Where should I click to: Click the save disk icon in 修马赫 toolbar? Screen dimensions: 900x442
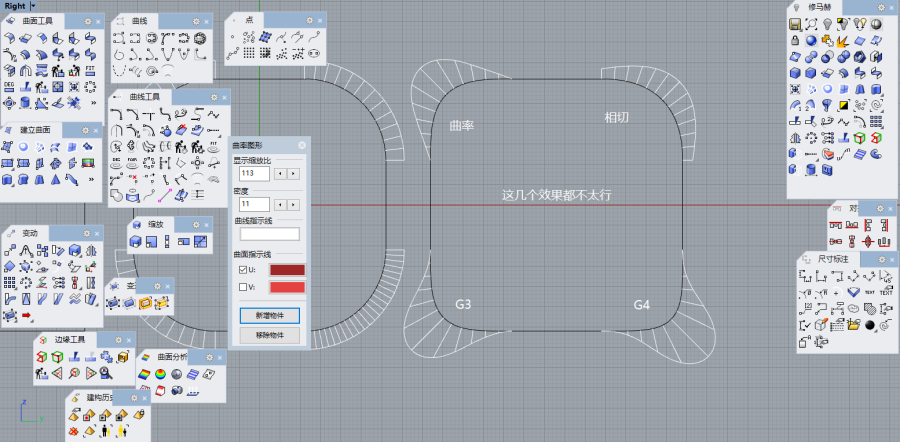click(794, 24)
